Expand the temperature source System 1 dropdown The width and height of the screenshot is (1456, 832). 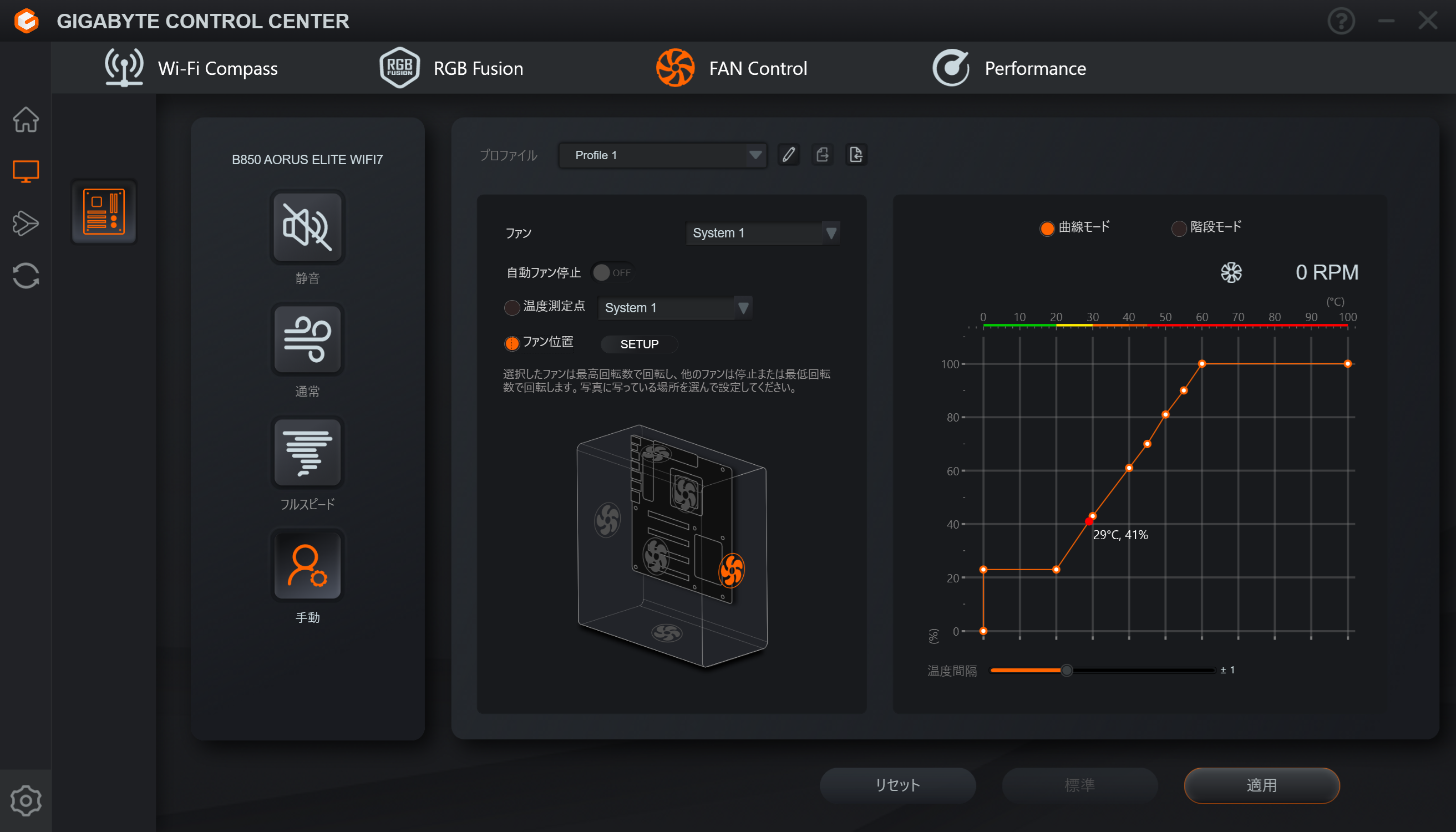point(675,308)
